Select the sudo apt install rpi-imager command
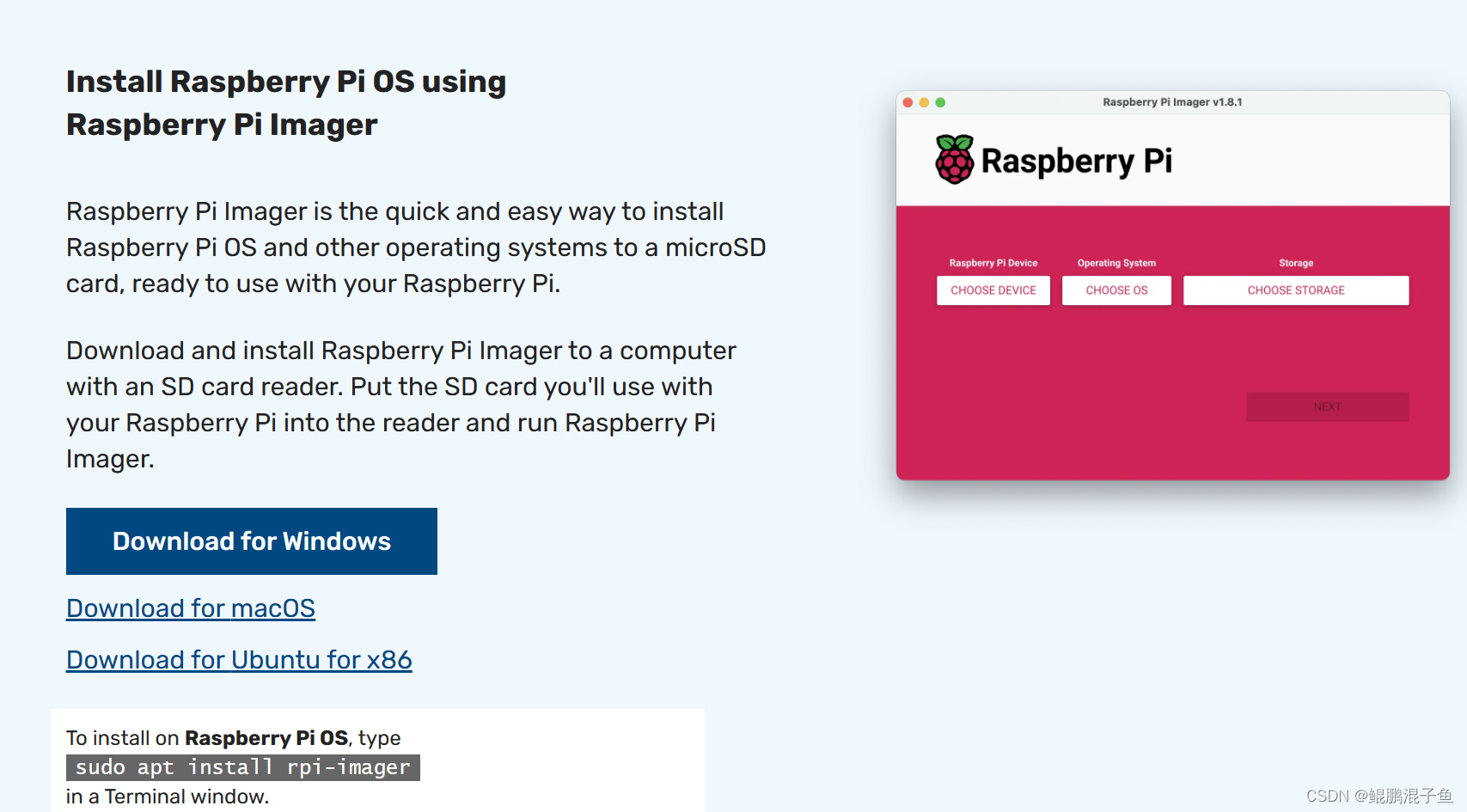1467x812 pixels. [x=243, y=767]
